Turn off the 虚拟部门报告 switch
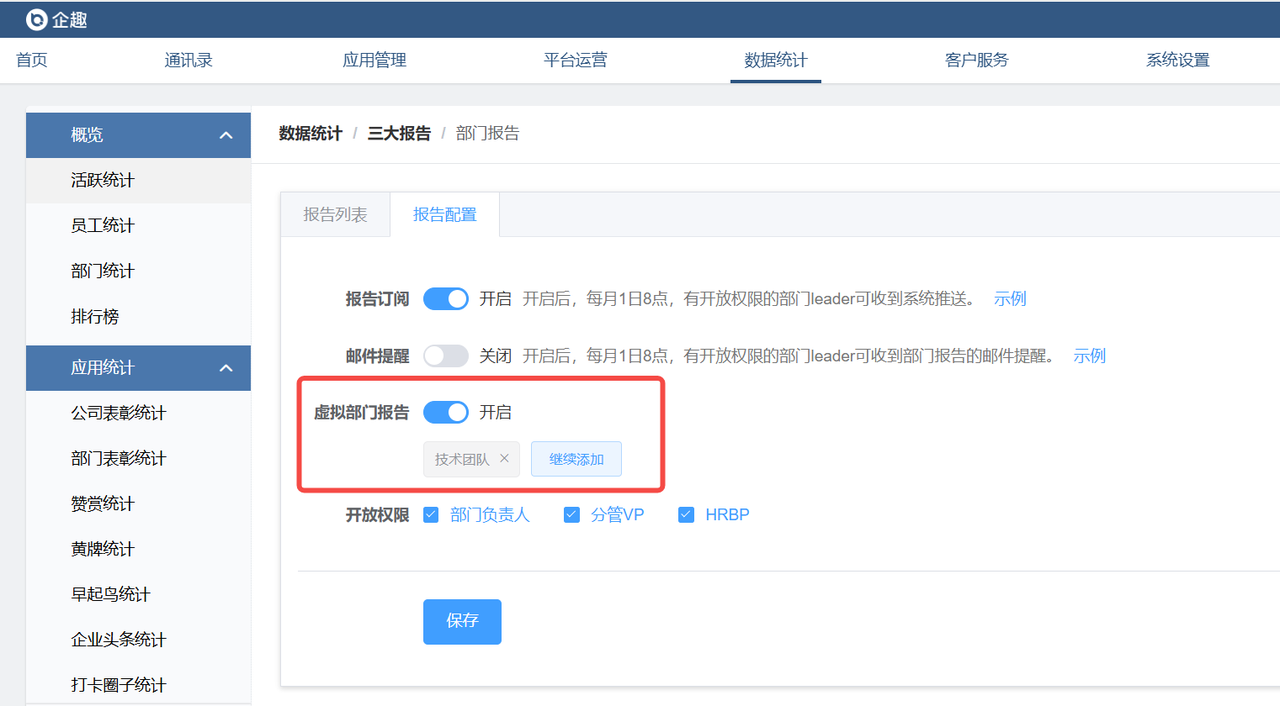1280x706 pixels. click(x=445, y=412)
